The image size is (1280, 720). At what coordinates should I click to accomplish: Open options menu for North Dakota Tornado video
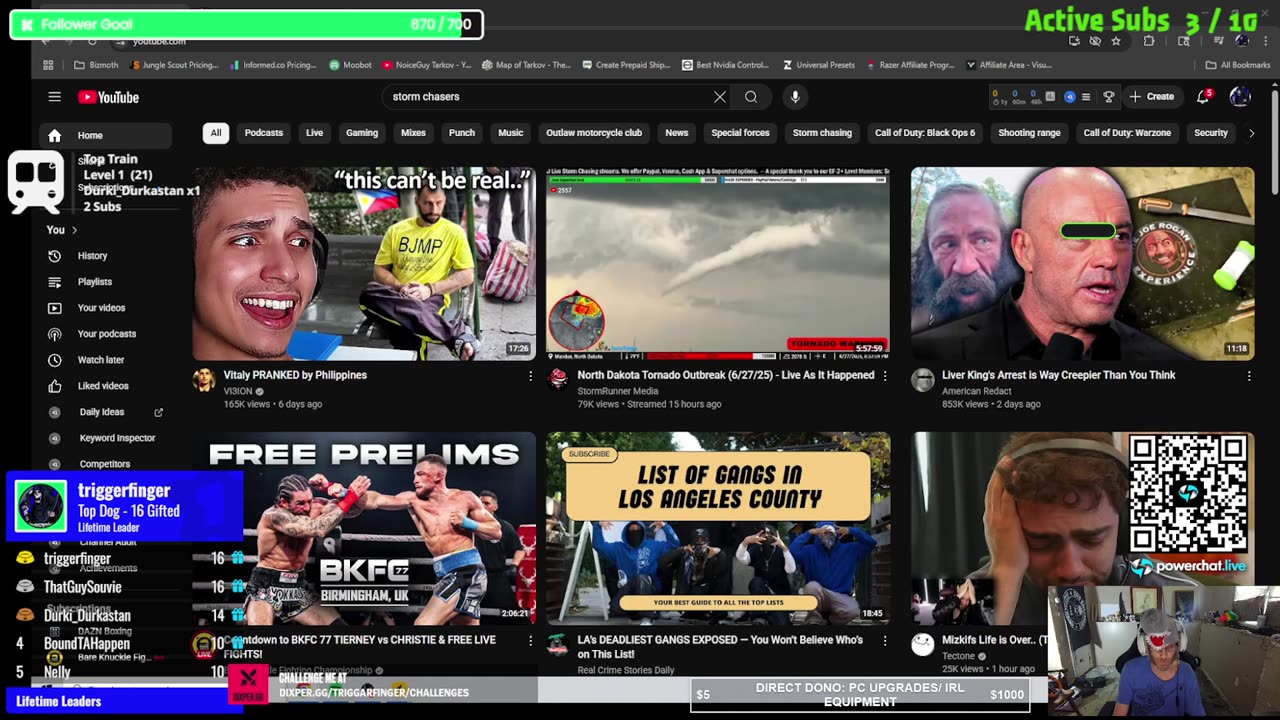884,376
